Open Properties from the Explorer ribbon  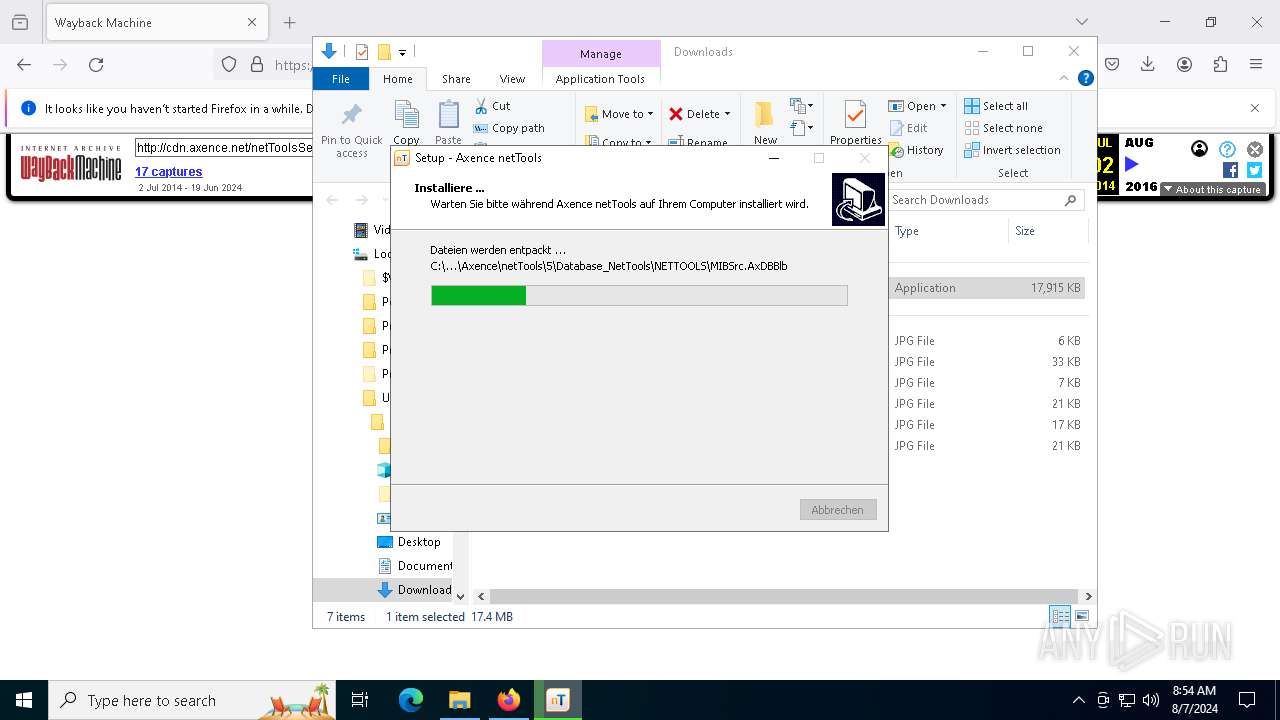855,122
